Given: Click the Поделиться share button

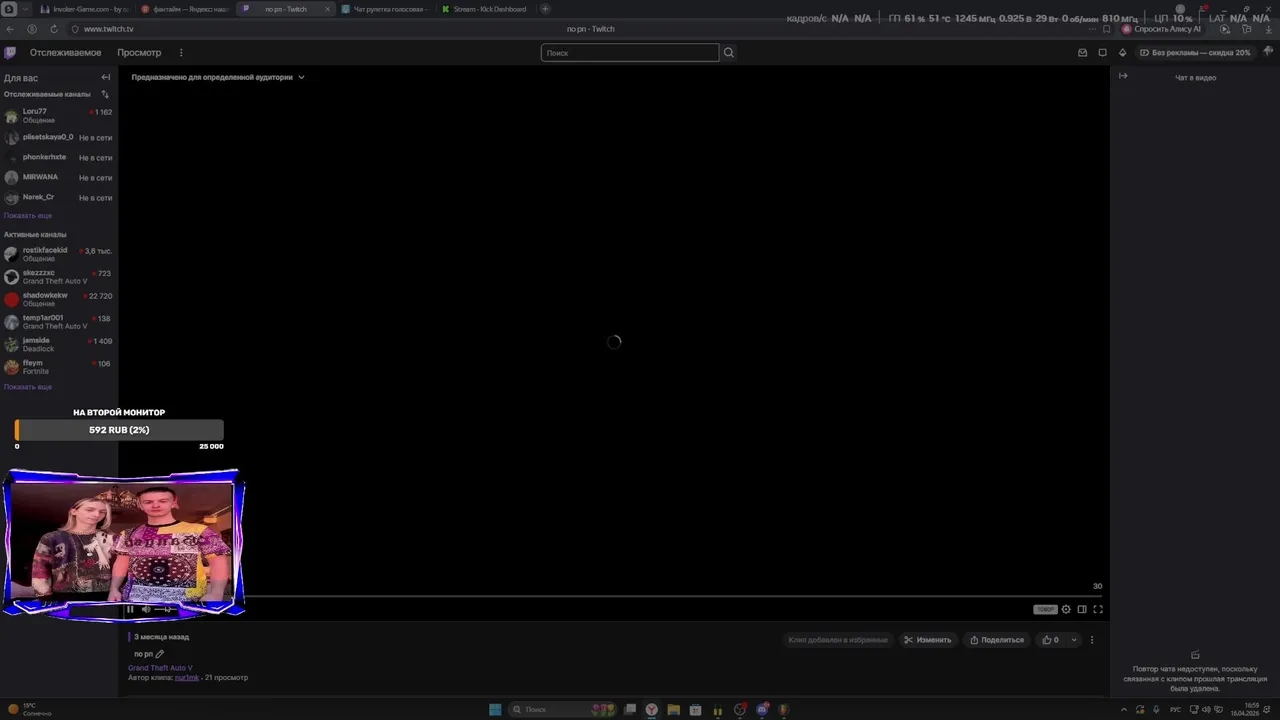Looking at the screenshot, I should (997, 640).
